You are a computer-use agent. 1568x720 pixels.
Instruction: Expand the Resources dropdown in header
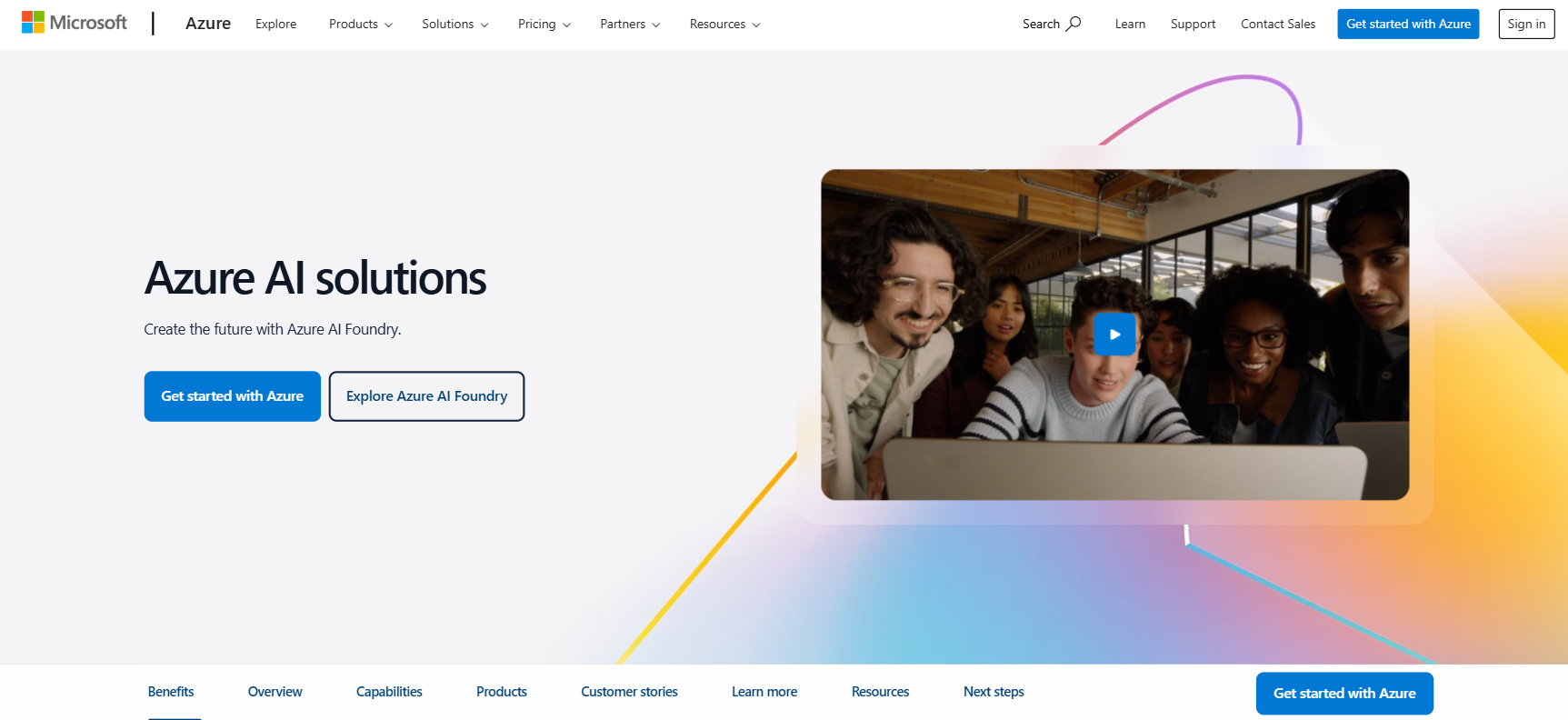[725, 24]
